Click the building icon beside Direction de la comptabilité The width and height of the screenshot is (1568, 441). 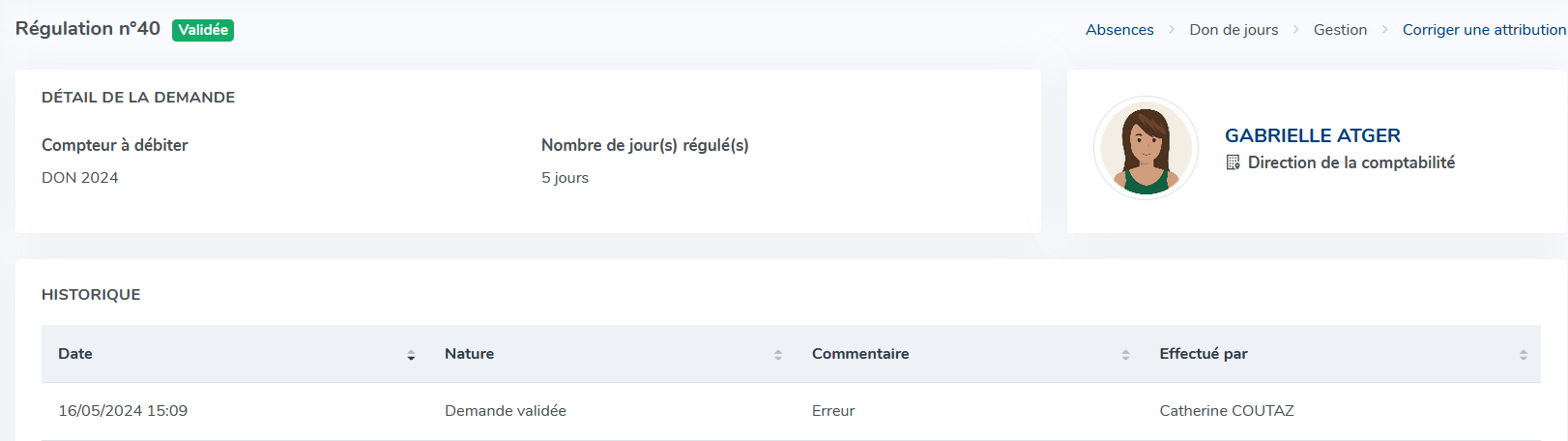pos(1233,162)
